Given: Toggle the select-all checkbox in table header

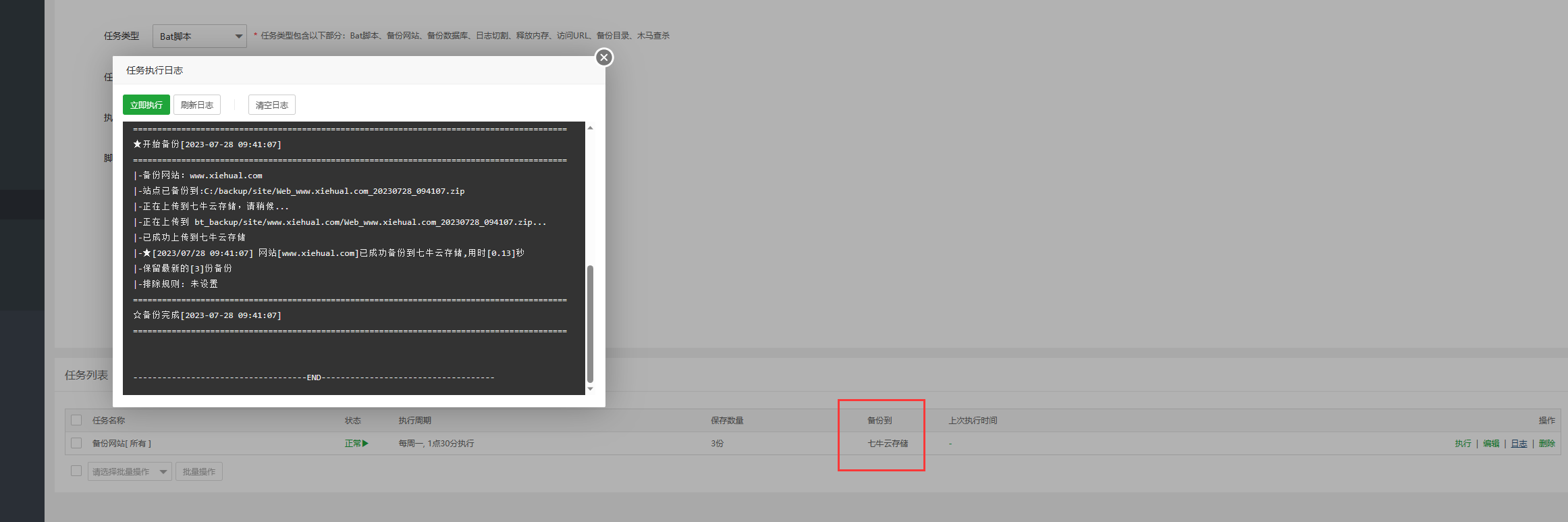Looking at the screenshot, I should point(76,420).
